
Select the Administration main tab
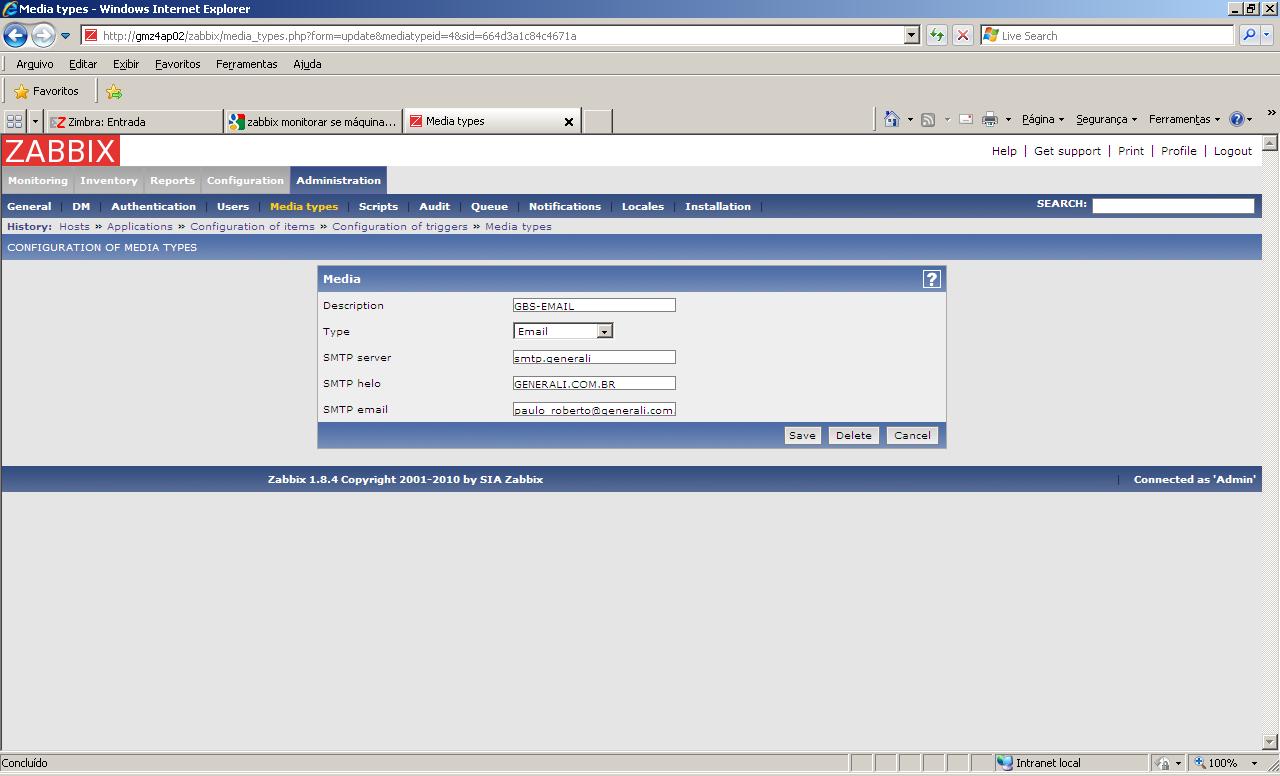point(338,181)
